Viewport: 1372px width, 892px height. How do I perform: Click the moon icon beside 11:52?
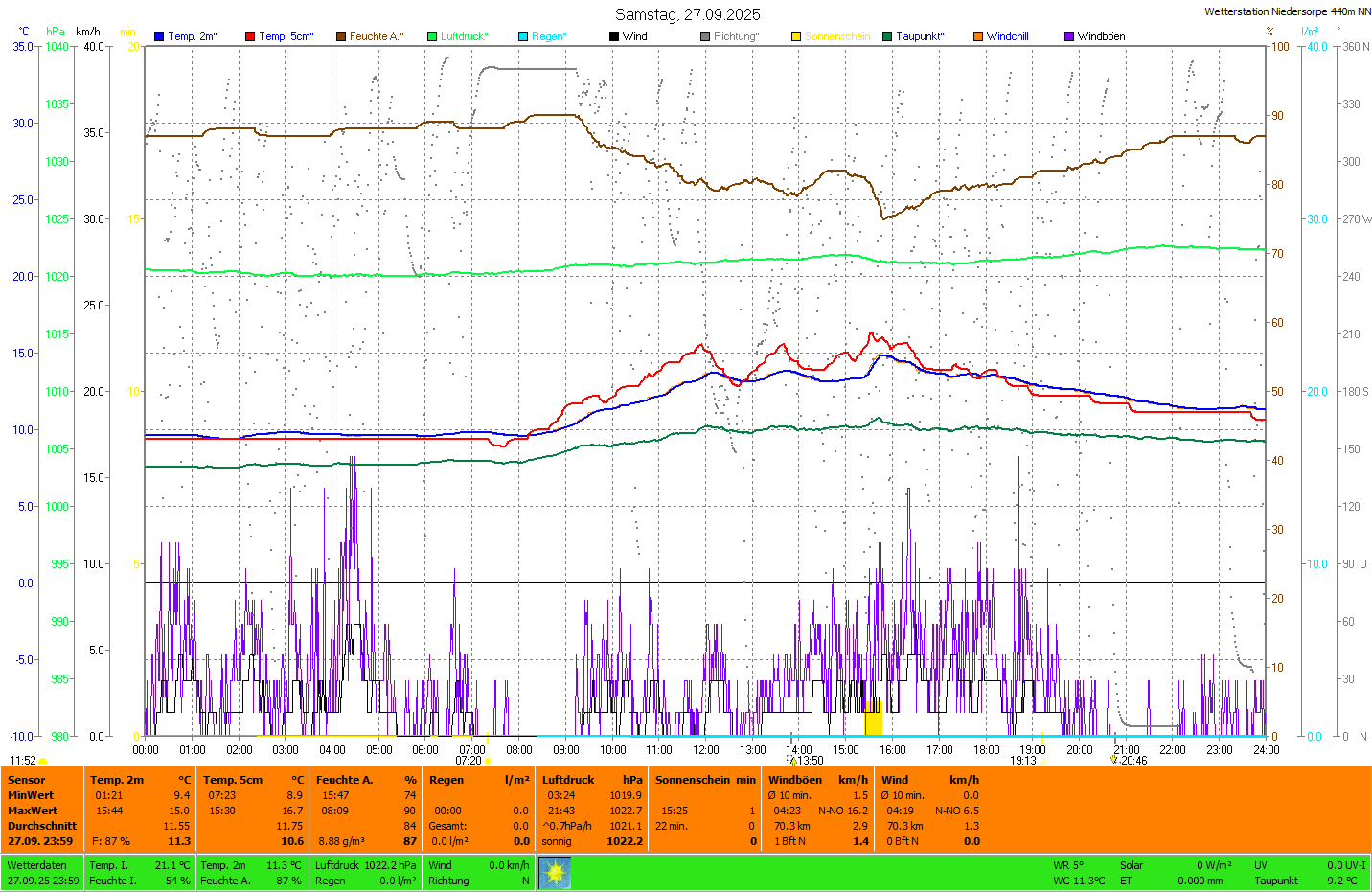click(x=42, y=761)
